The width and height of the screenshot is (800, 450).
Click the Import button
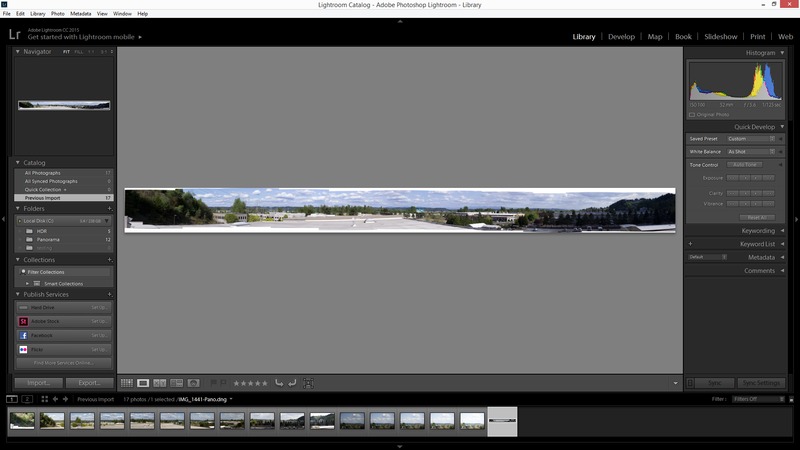click(x=39, y=383)
